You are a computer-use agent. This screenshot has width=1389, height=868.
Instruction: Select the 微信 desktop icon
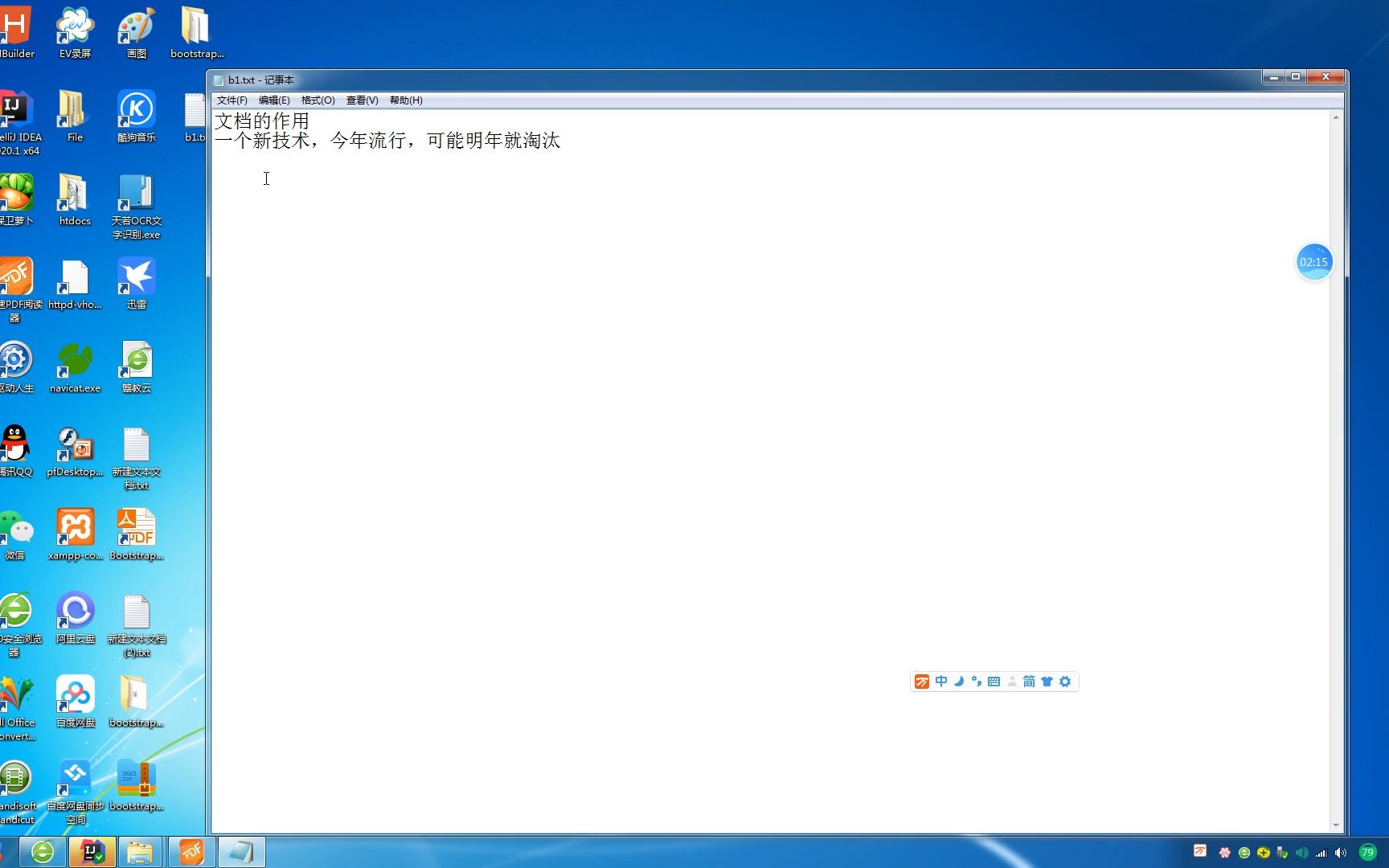point(15,534)
